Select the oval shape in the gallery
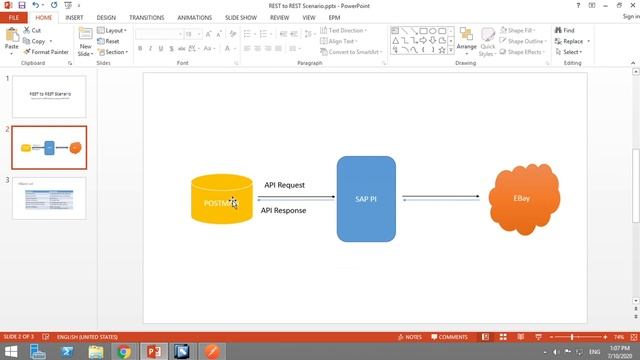 (433, 31)
